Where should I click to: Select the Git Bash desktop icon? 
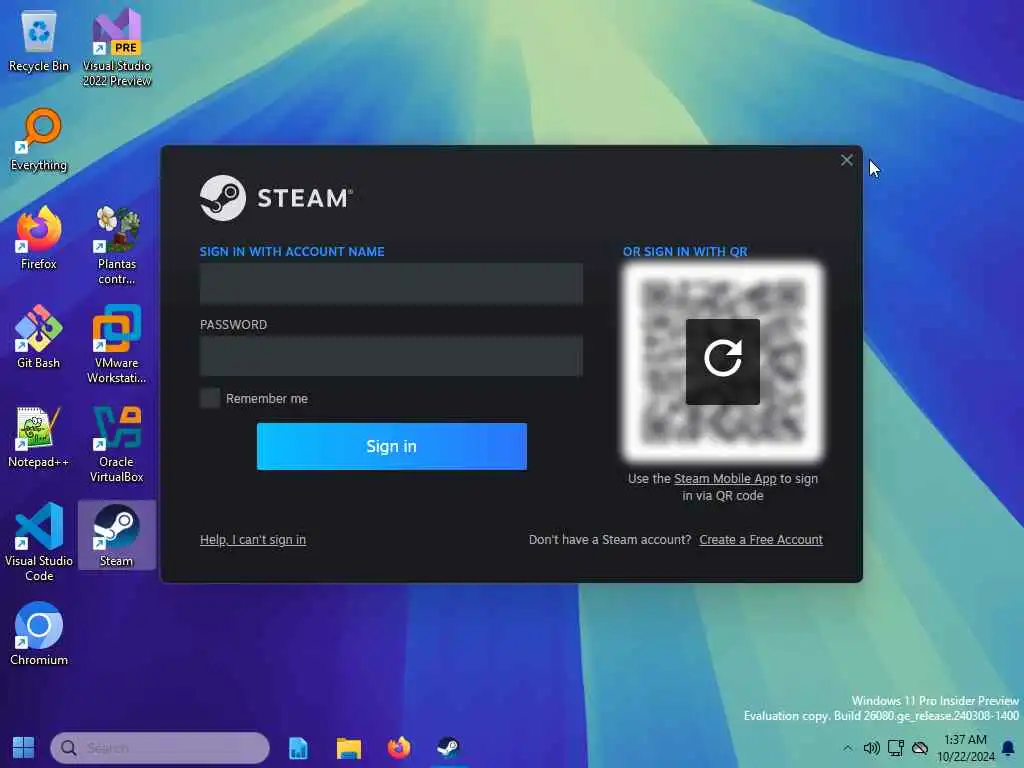tap(39, 338)
